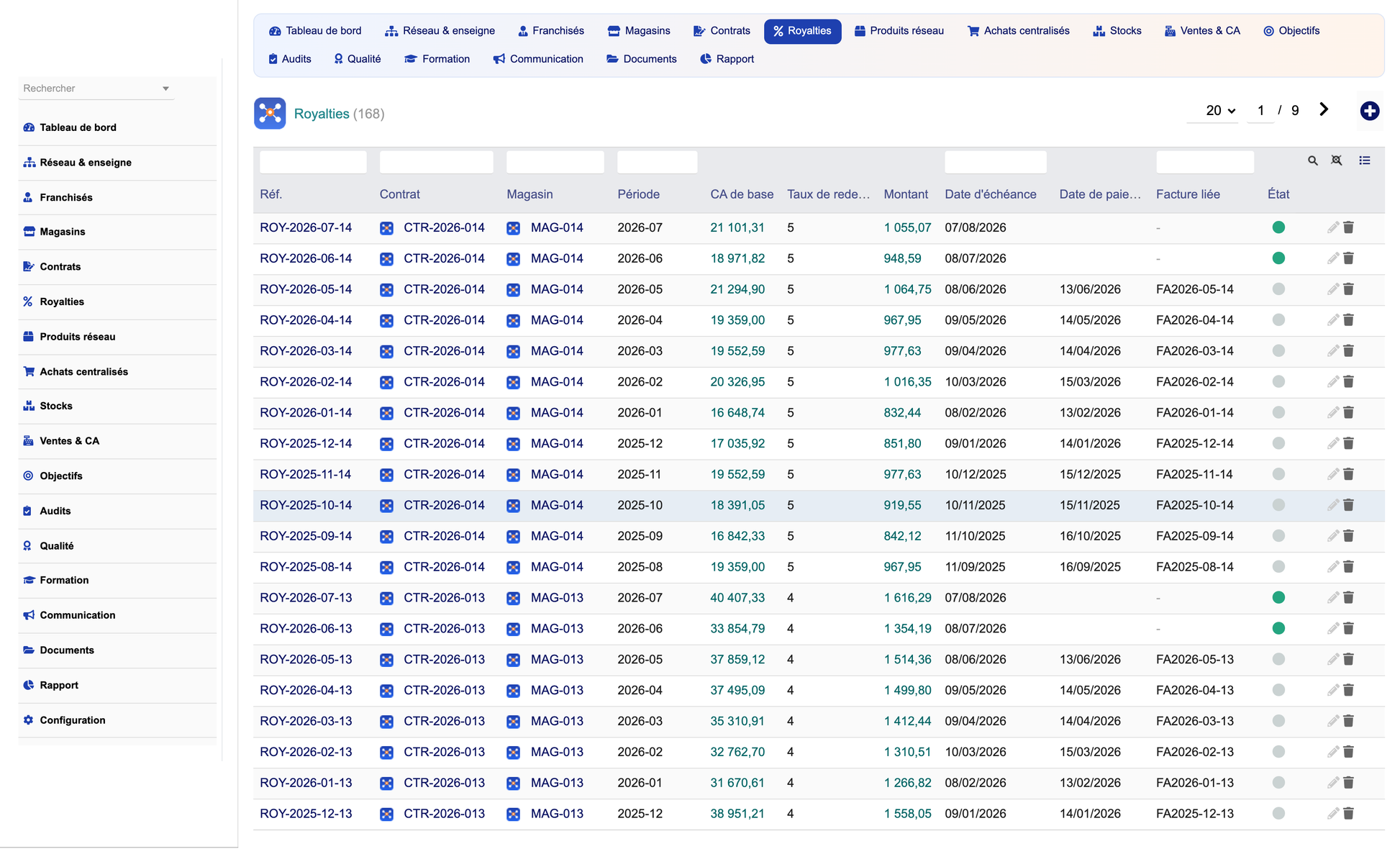Delete row ROY-2025-09-14 with trash icon
Screen dimensions: 1400x867
(x=1348, y=536)
